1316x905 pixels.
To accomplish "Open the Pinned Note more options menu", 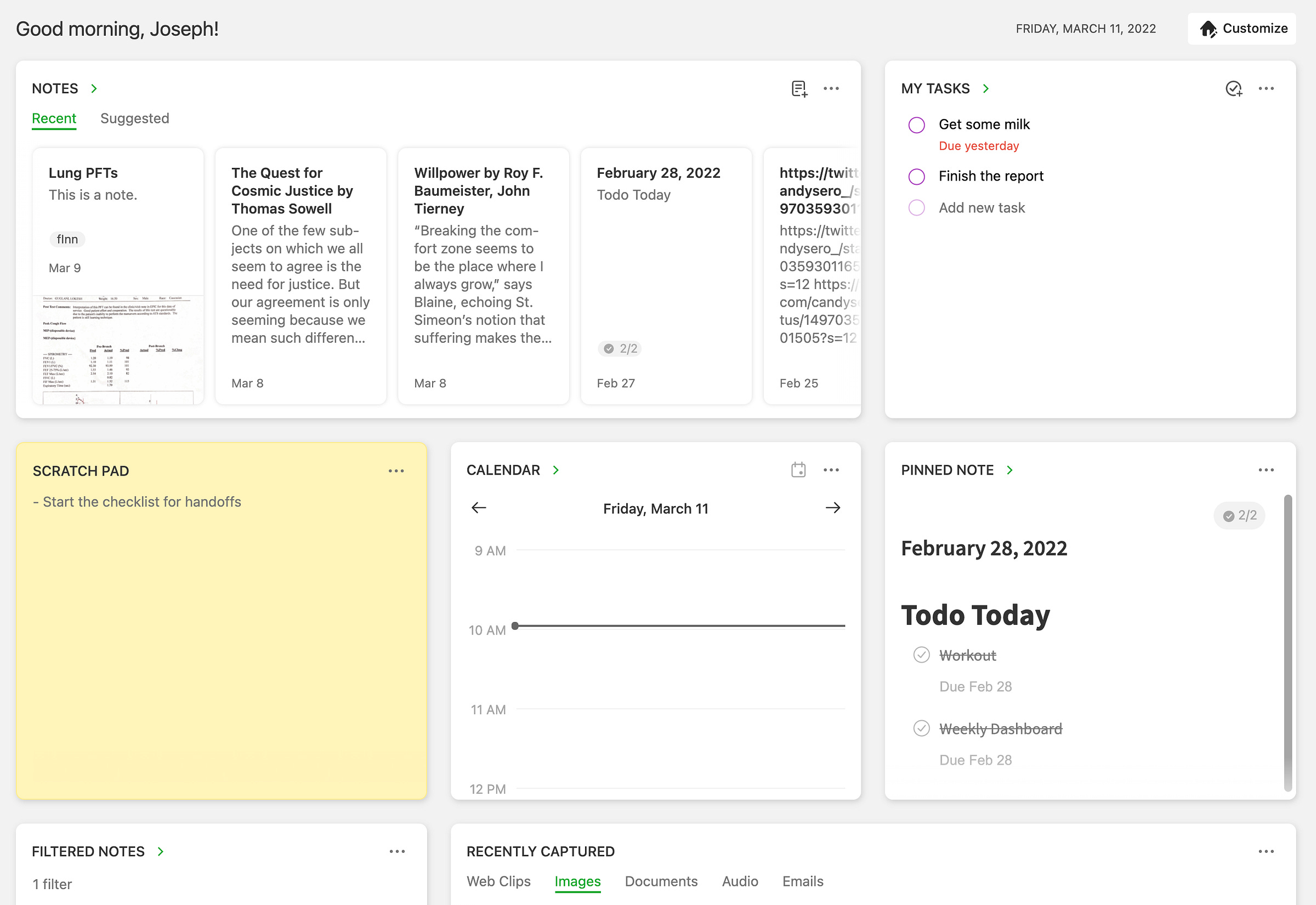I will pos(1266,470).
